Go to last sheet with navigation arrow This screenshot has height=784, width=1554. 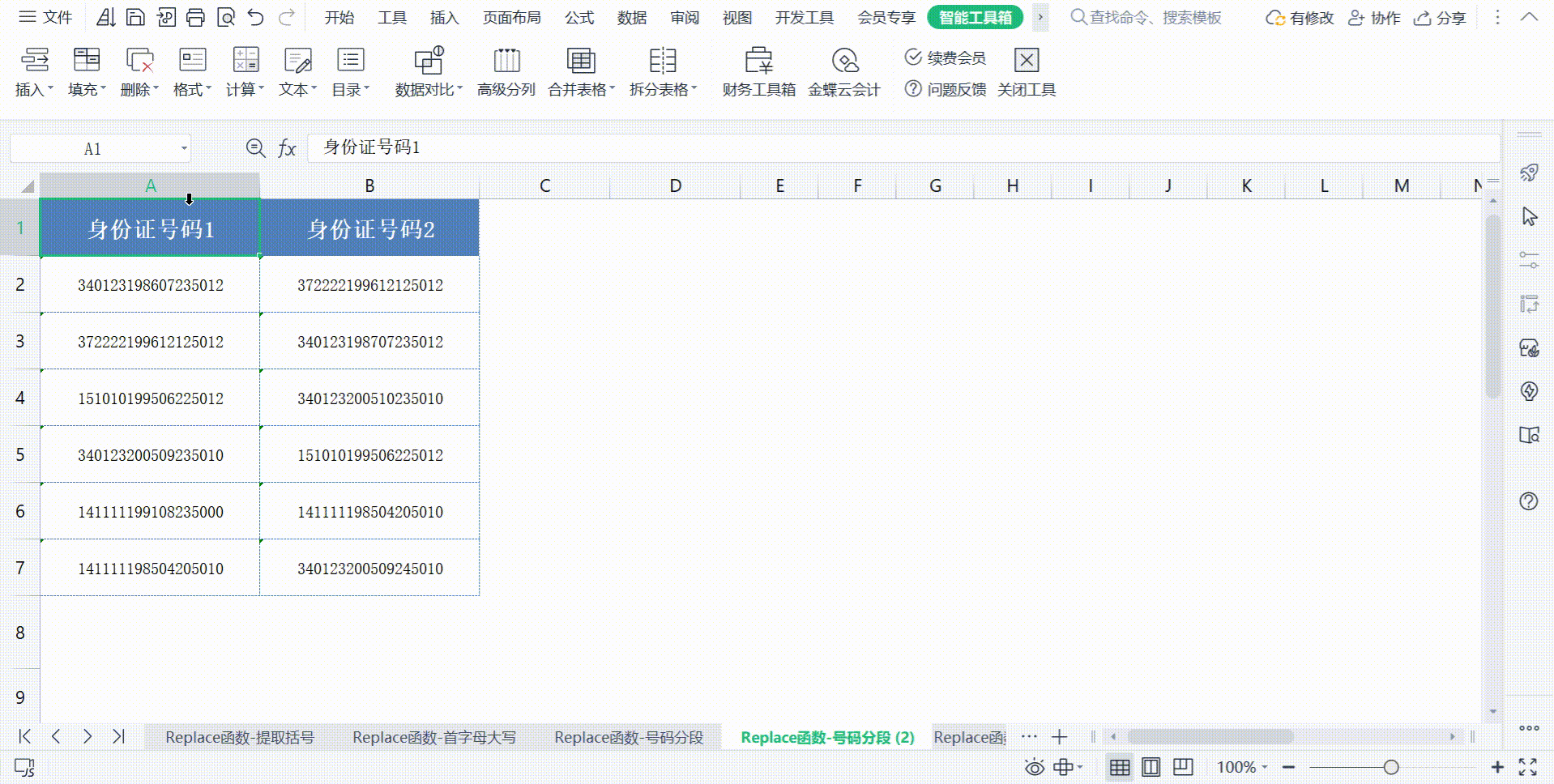pyautogui.click(x=118, y=736)
